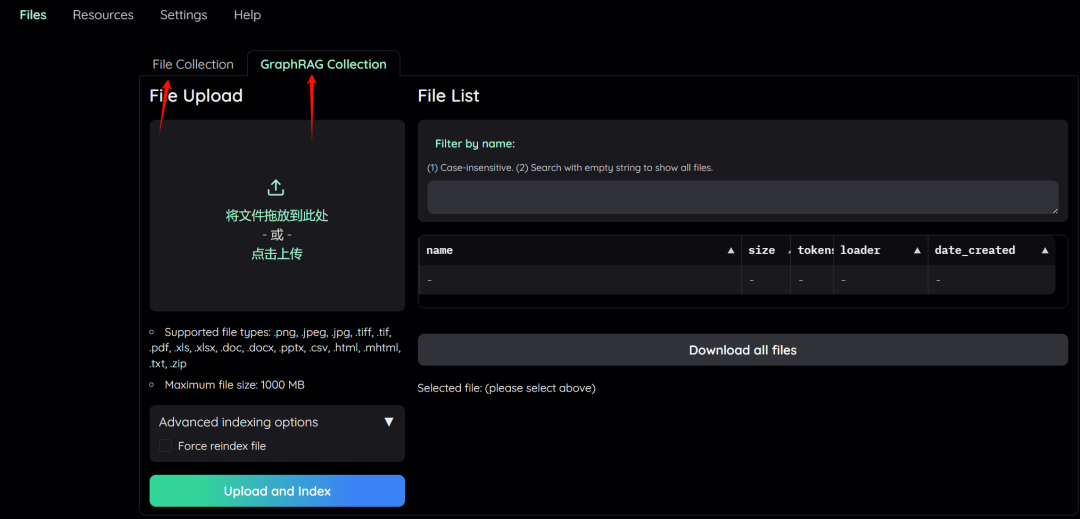Go to the Resources tab
The width and height of the screenshot is (1080, 519).
tap(103, 15)
